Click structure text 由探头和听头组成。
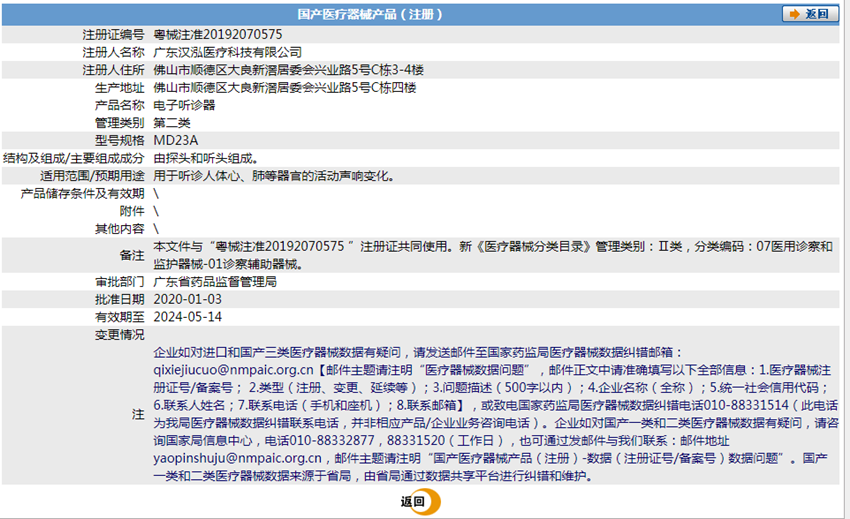The height and width of the screenshot is (519, 850). click(207, 158)
